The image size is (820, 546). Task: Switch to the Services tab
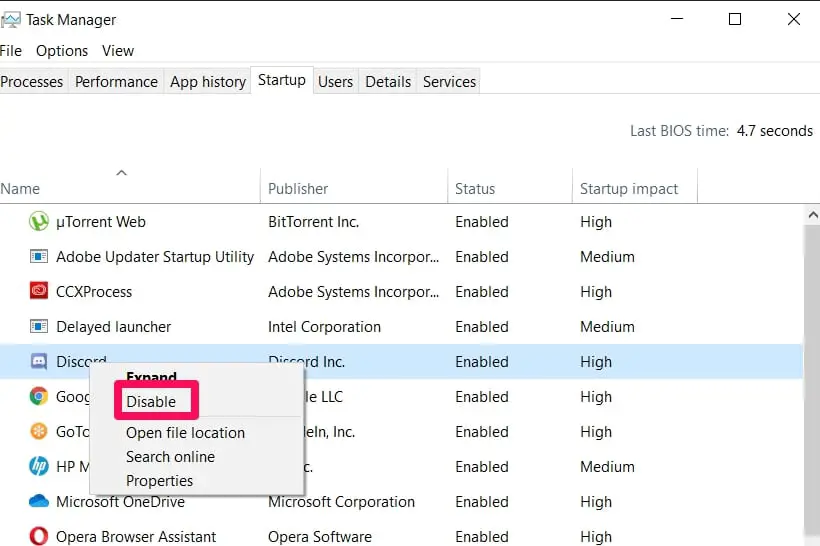pyautogui.click(x=449, y=82)
